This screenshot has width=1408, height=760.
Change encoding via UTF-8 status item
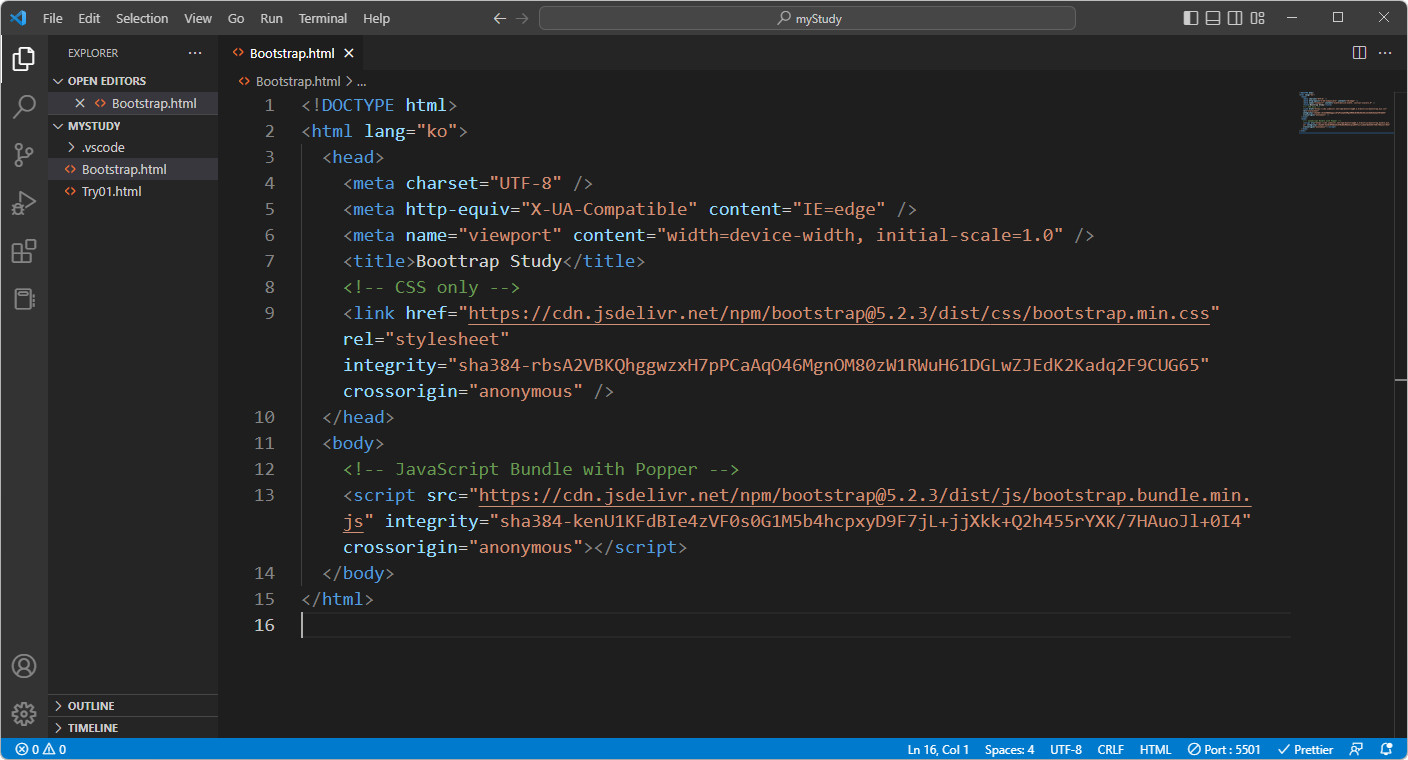tap(1066, 749)
